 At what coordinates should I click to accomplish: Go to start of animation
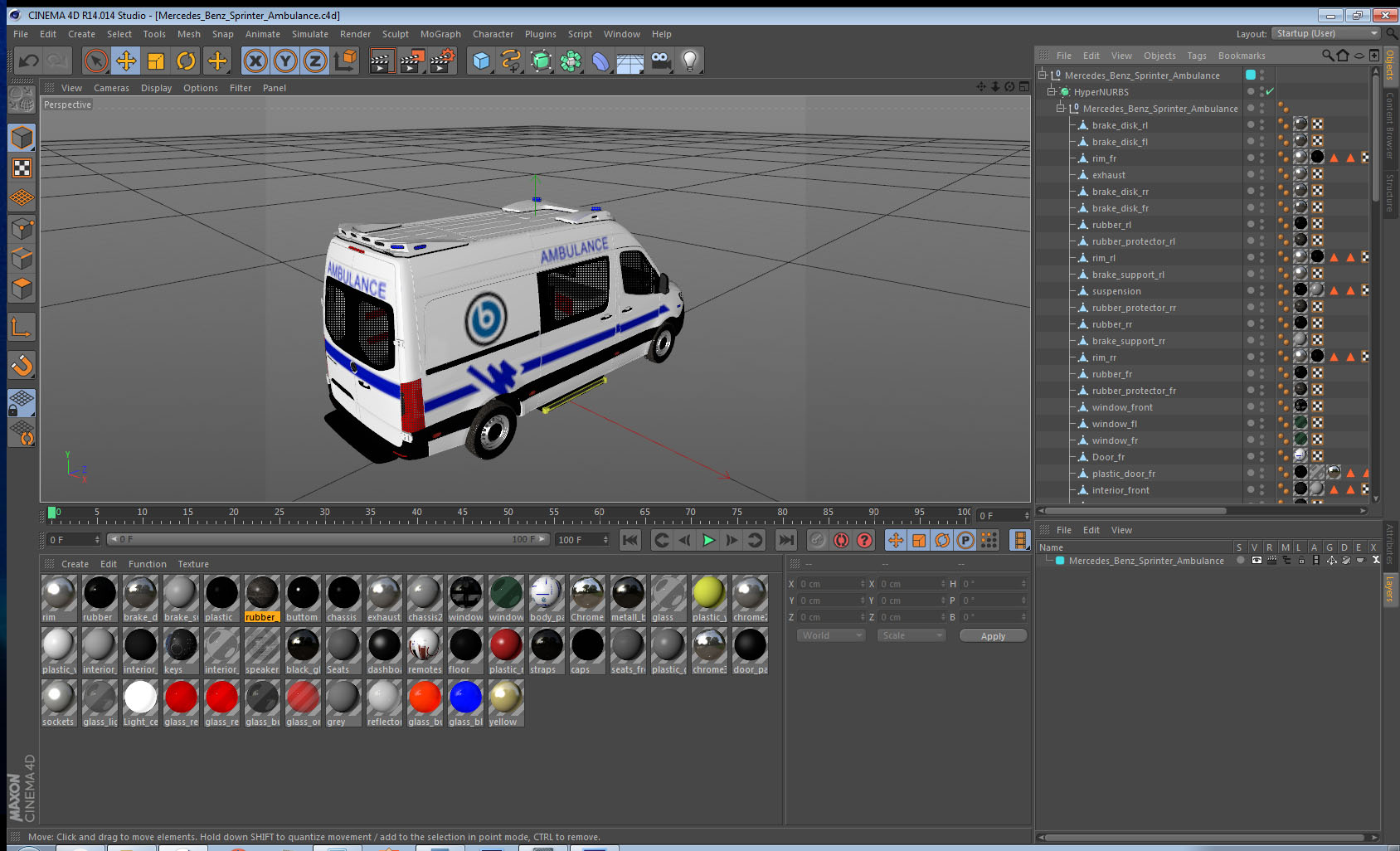click(630, 540)
